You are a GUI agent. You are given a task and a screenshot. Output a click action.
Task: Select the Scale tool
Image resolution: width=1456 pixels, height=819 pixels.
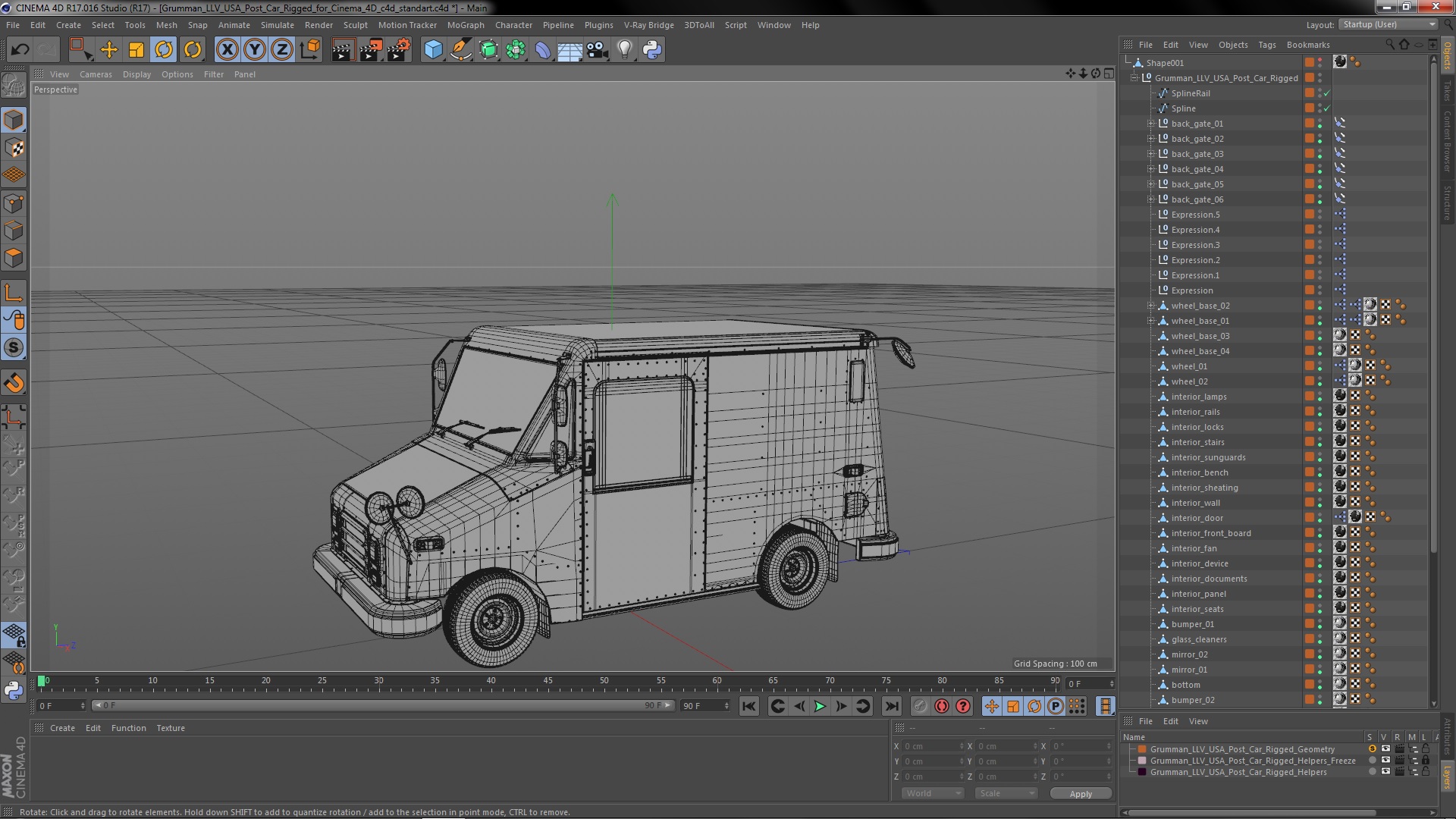136,50
